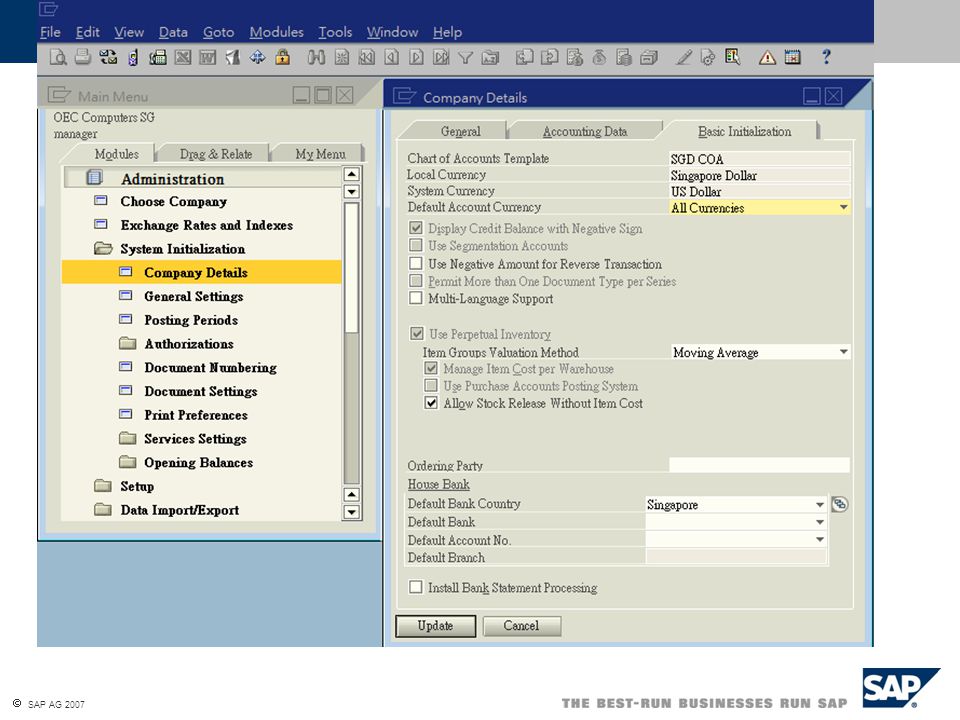Check Permit More than One Document Type per Series

click(416, 281)
